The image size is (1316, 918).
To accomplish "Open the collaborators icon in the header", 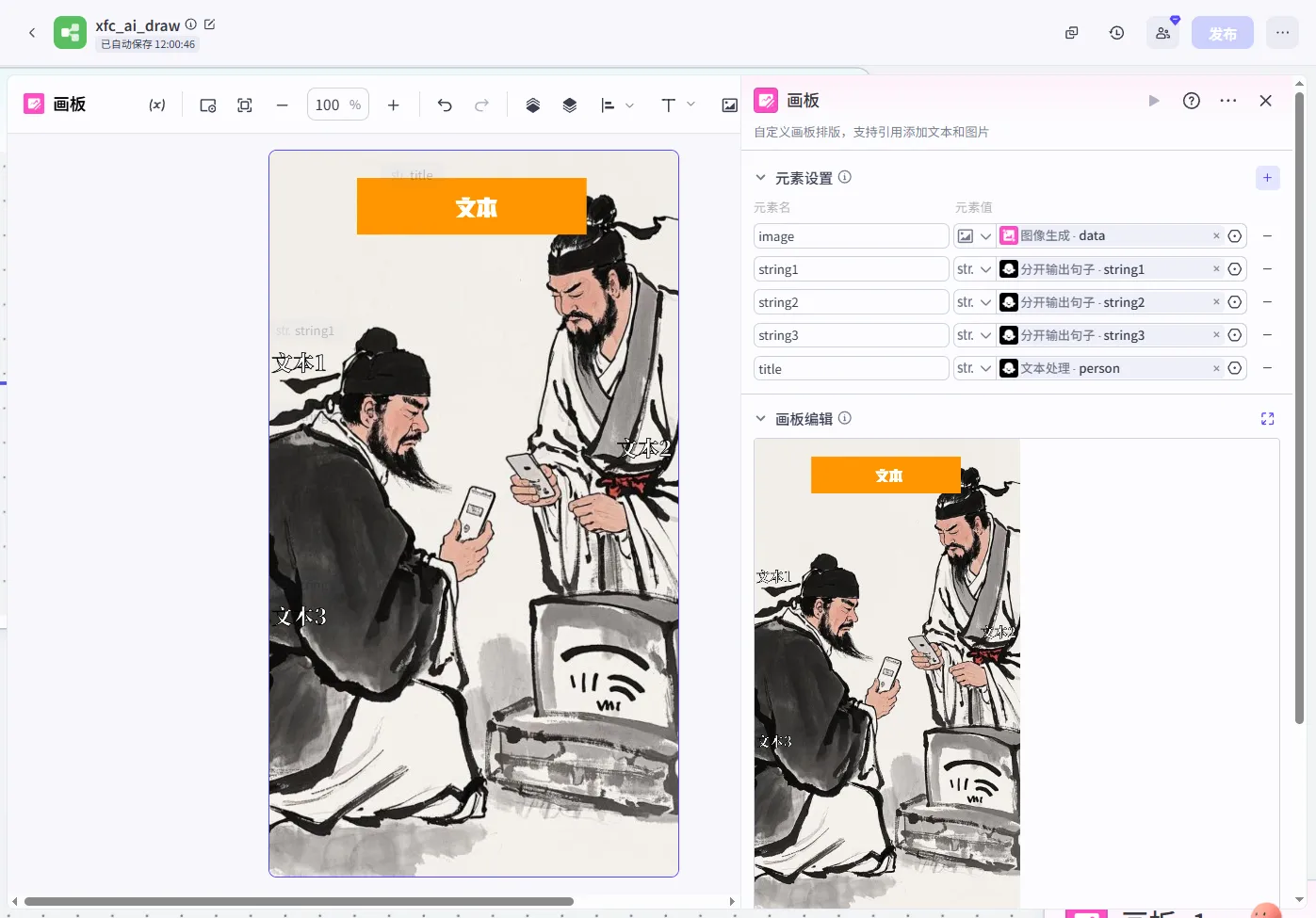I will 1163,33.
